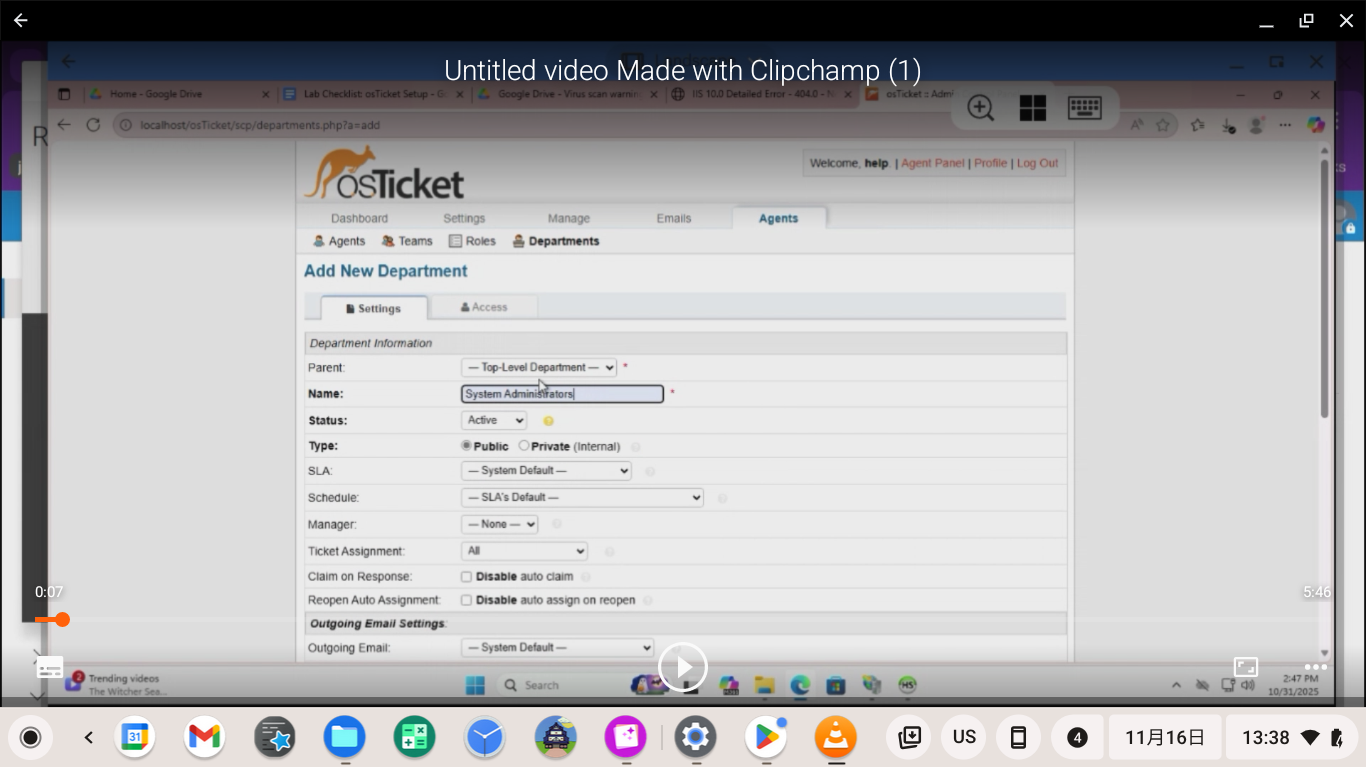Click the video title 'Untitled video Made with Clipchamp (1)'
Viewport: 1366px width, 767px height.
coord(682,70)
